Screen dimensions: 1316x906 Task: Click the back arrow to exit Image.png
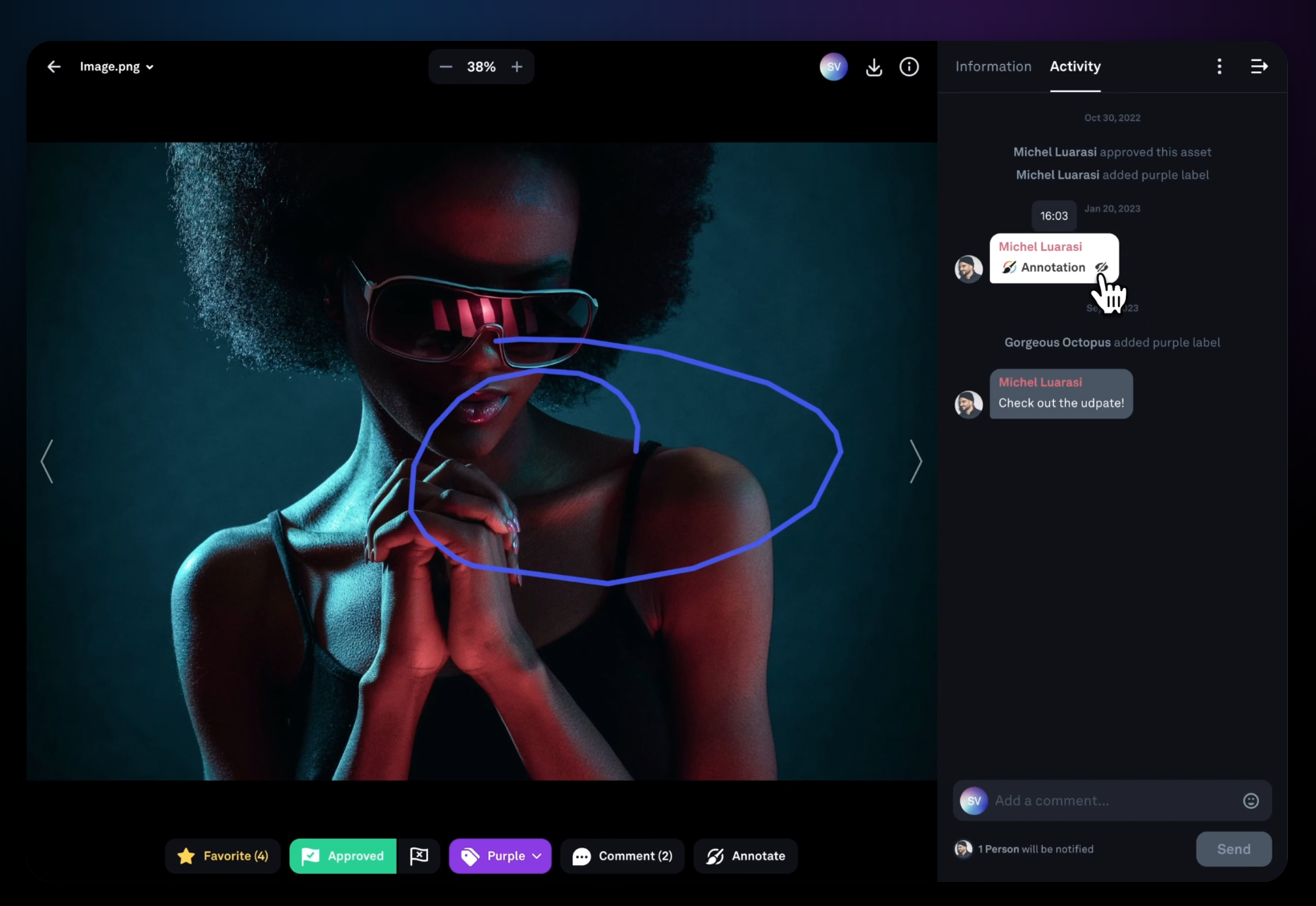pos(53,67)
